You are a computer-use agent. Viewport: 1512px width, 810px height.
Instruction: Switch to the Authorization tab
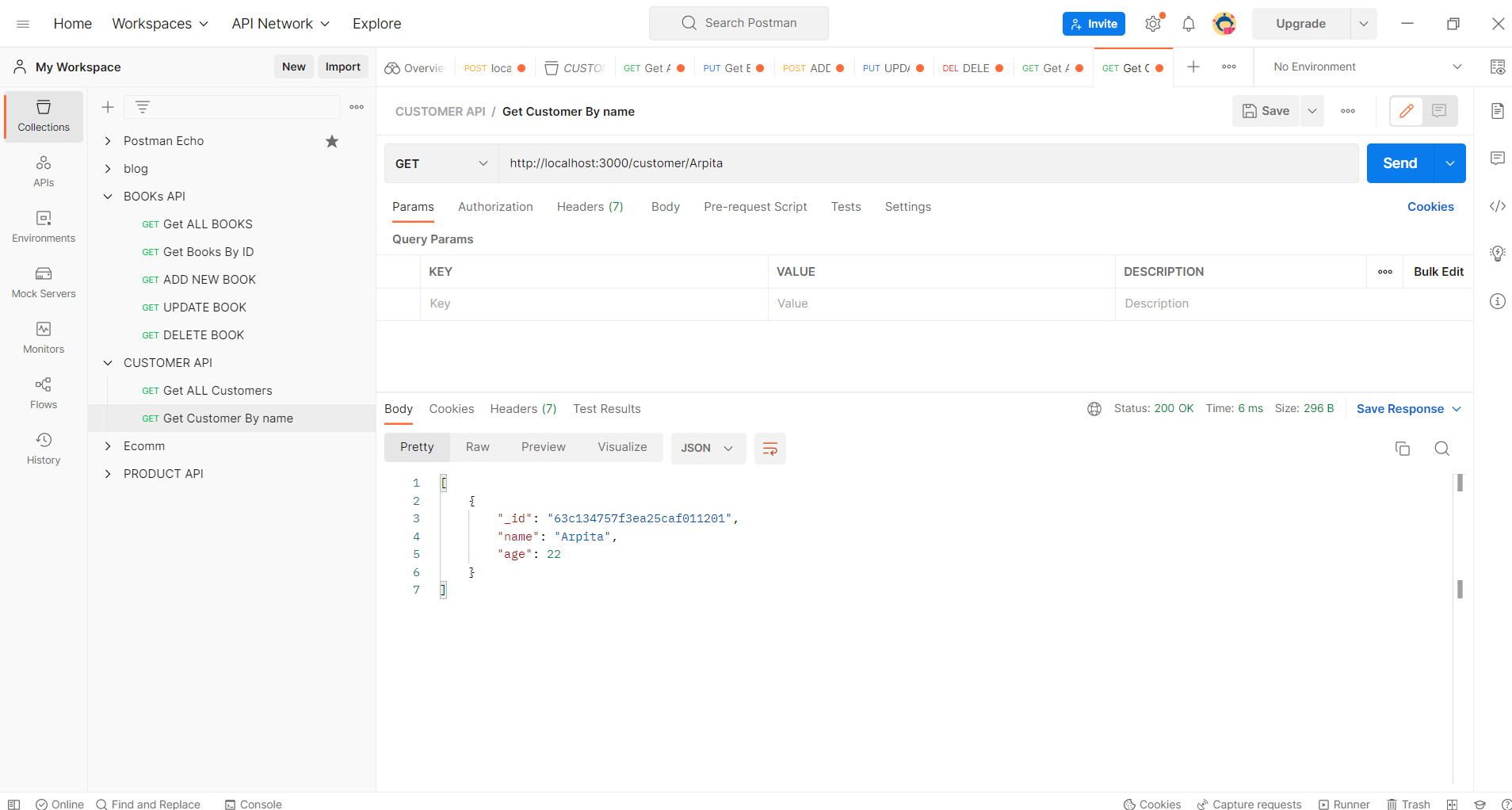494,206
